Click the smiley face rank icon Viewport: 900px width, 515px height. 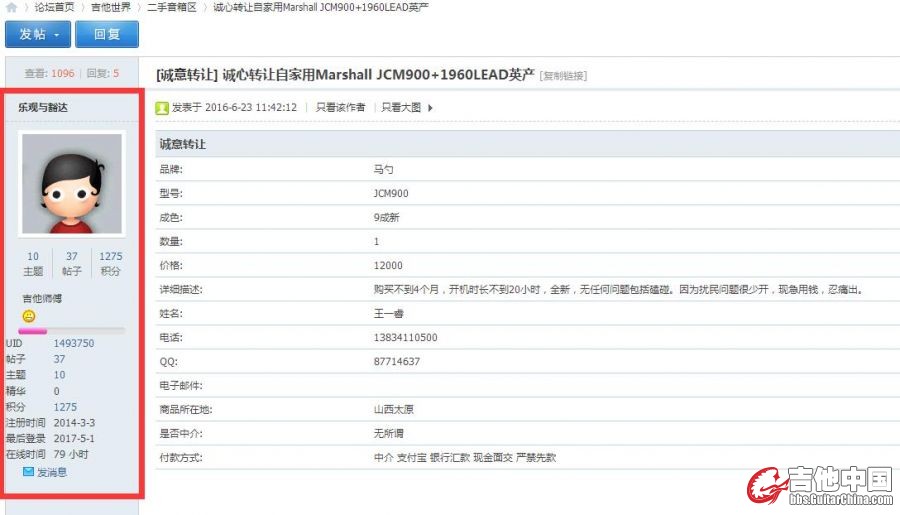point(29,316)
